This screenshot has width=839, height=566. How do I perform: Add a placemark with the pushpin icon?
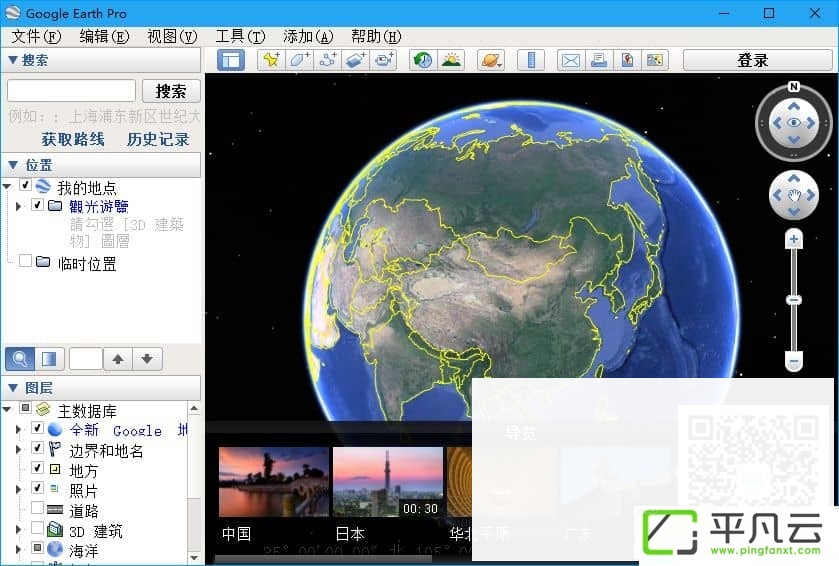tap(271, 60)
